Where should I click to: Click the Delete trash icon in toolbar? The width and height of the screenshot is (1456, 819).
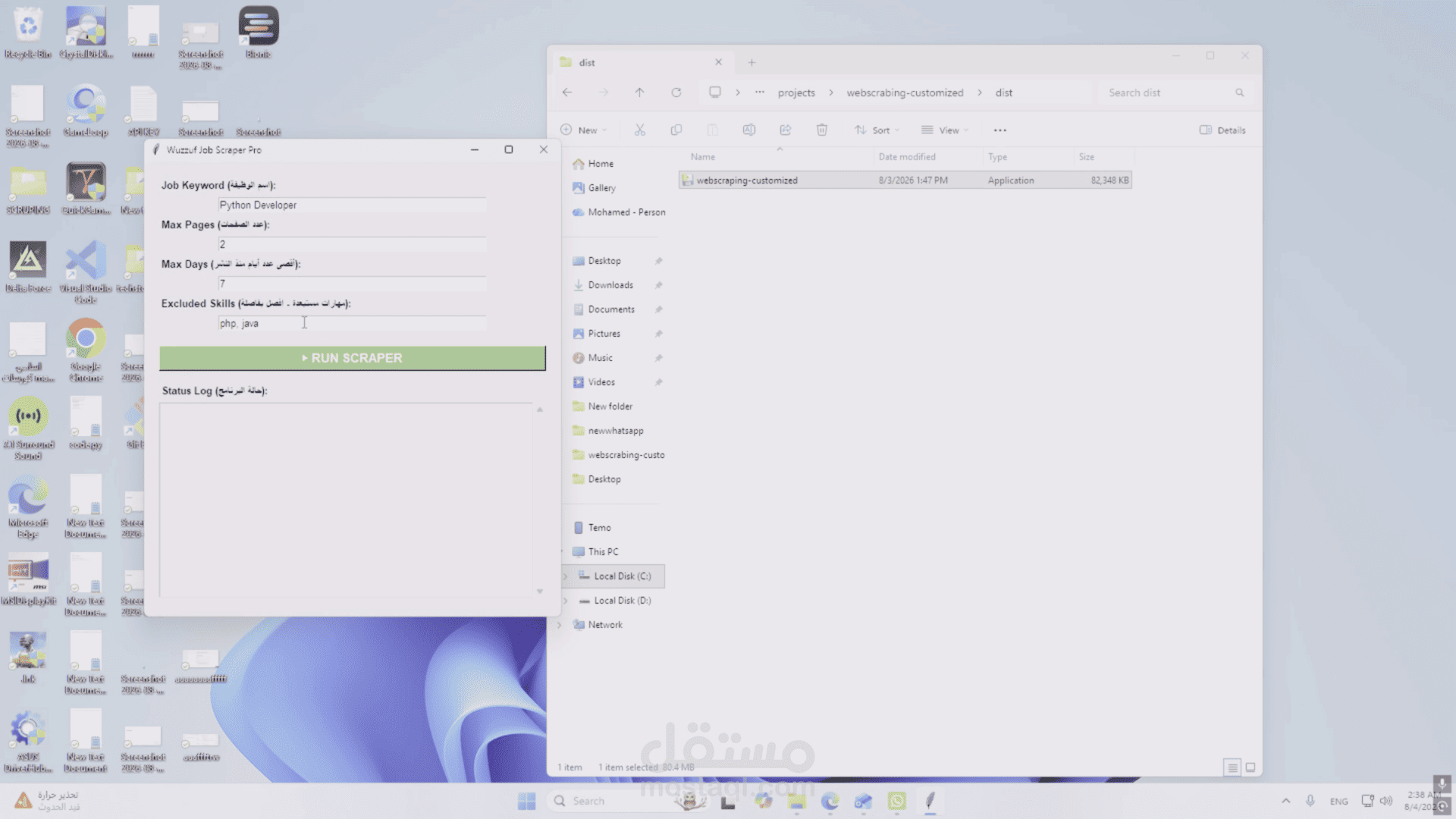[x=822, y=130]
